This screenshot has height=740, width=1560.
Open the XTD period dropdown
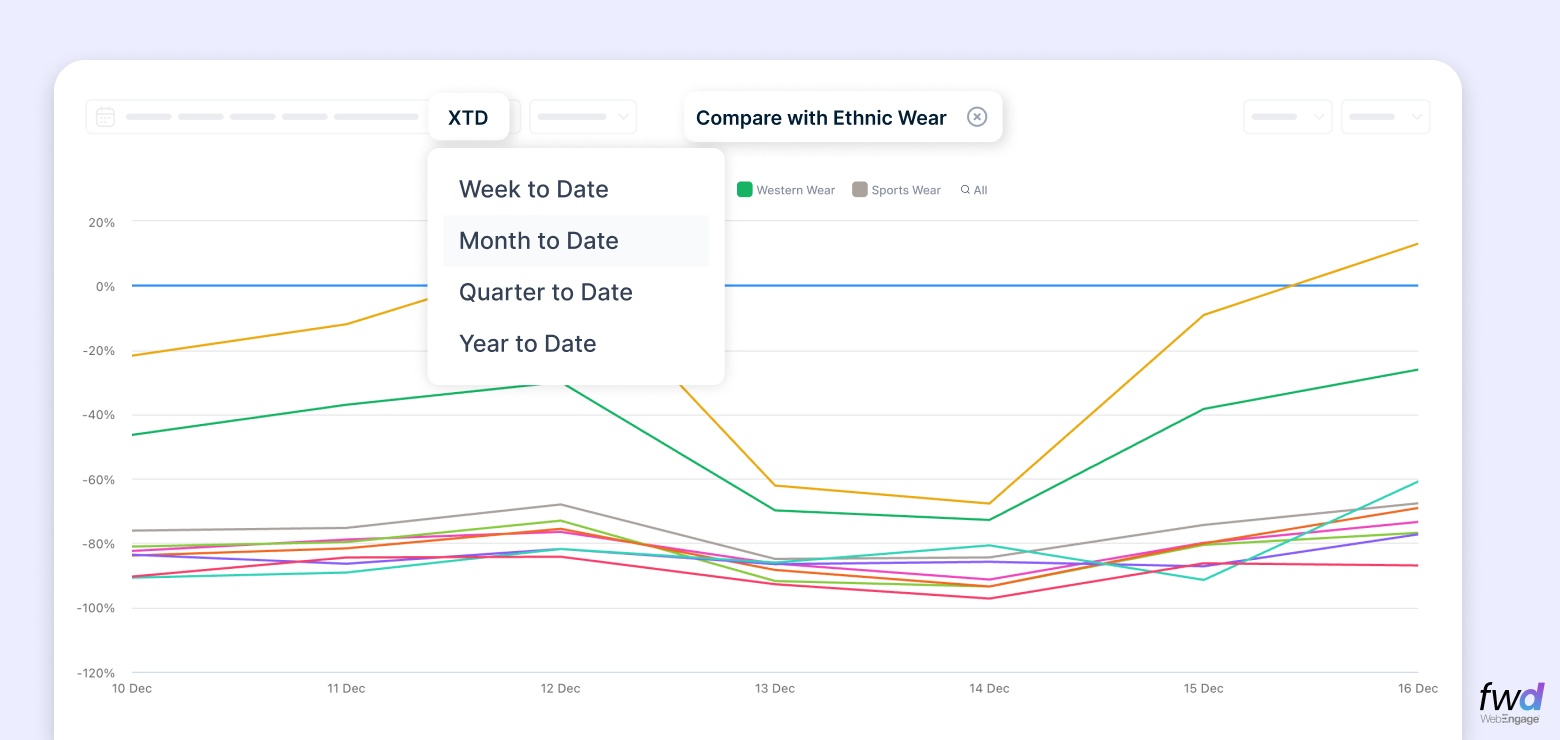[468, 117]
